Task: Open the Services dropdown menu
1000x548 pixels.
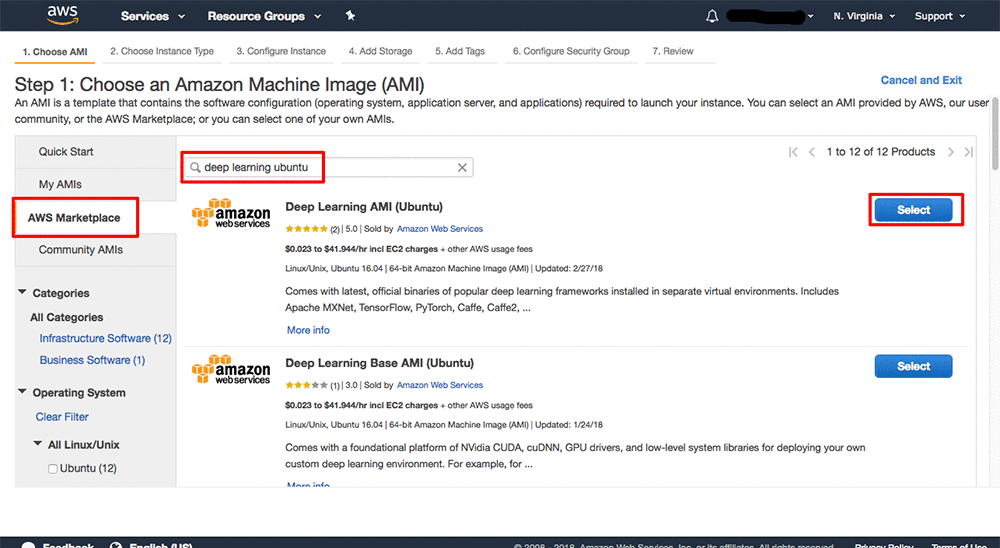Action: pyautogui.click(x=152, y=16)
